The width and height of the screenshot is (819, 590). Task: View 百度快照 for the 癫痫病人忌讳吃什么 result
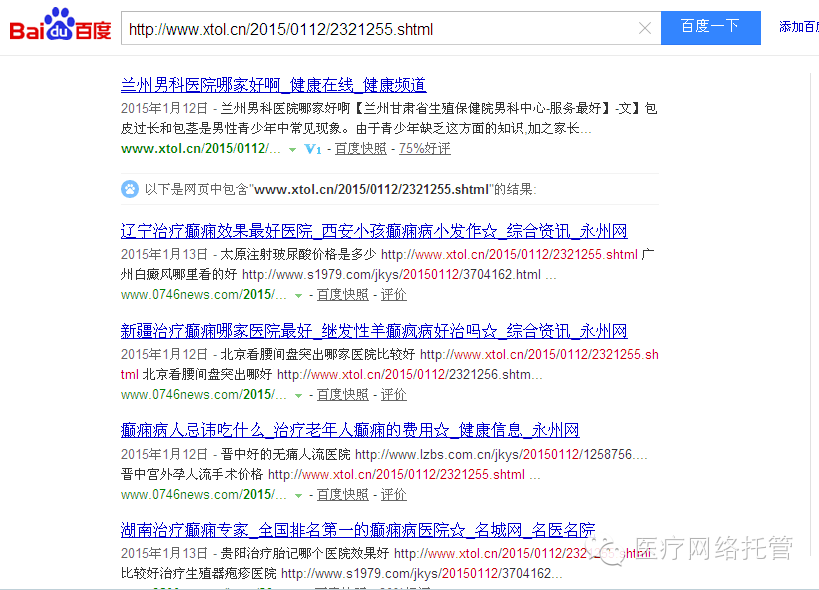pos(343,494)
